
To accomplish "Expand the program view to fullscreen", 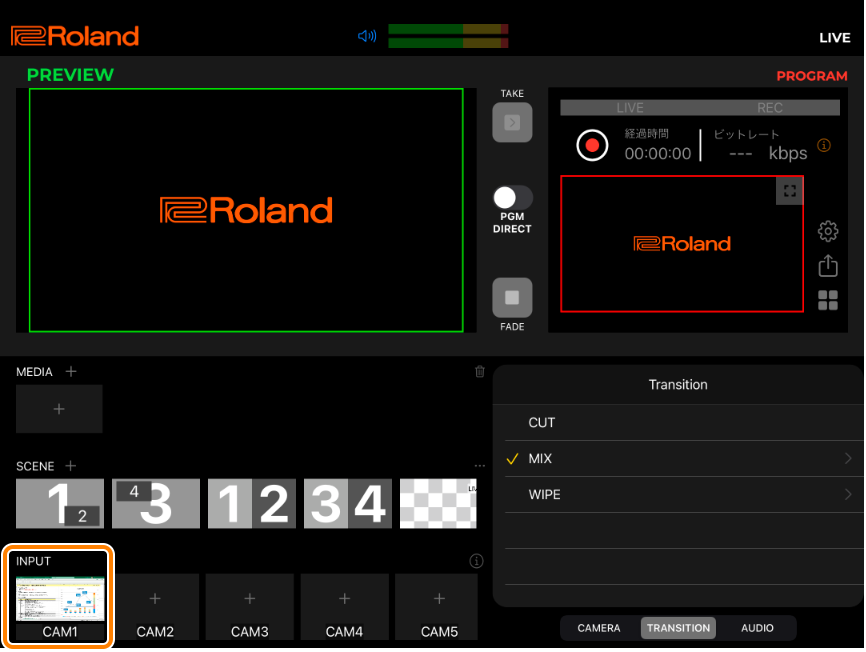I will tap(790, 191).
